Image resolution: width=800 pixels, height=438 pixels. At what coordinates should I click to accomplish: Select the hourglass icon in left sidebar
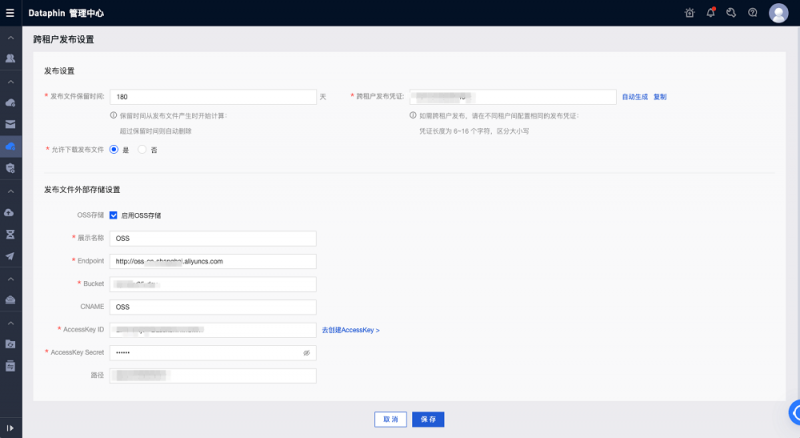(x=10, y=234)
